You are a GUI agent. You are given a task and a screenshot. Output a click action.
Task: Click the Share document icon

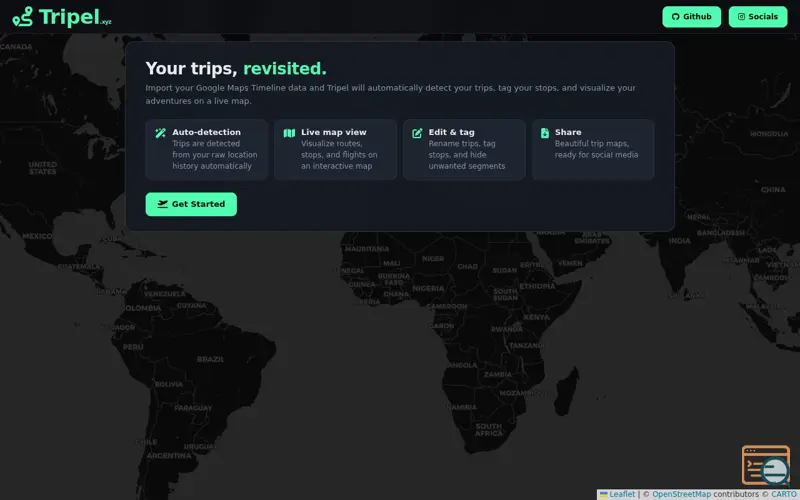click(545, 133)
